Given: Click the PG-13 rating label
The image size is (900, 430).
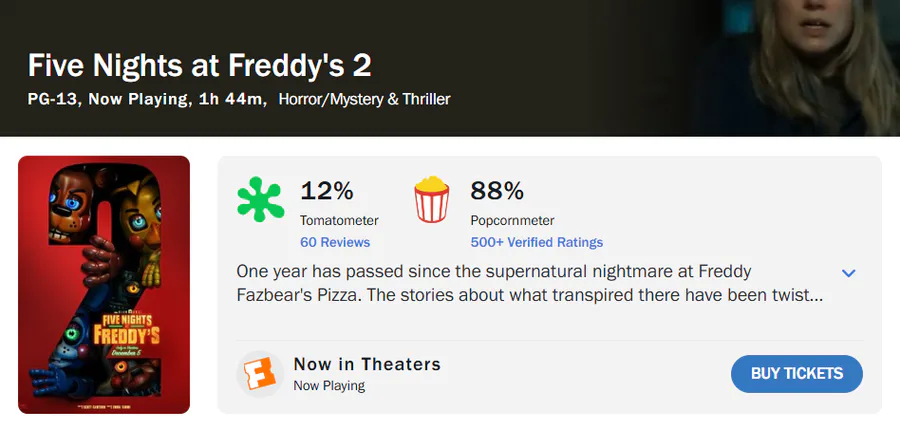Looking at the screenshot, I should tap(53, 99).
